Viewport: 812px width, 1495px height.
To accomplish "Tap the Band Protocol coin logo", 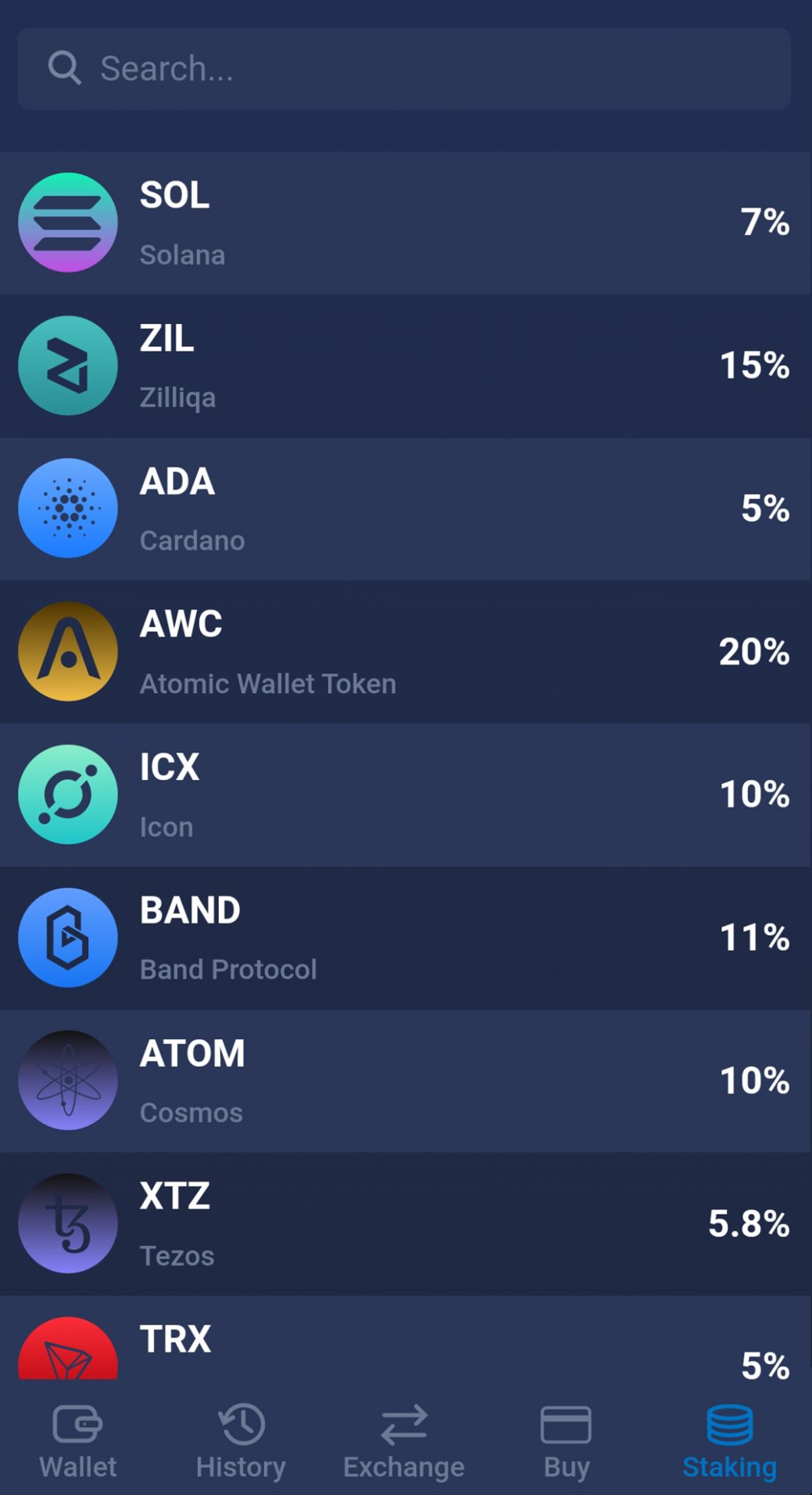I will point(69,937).
